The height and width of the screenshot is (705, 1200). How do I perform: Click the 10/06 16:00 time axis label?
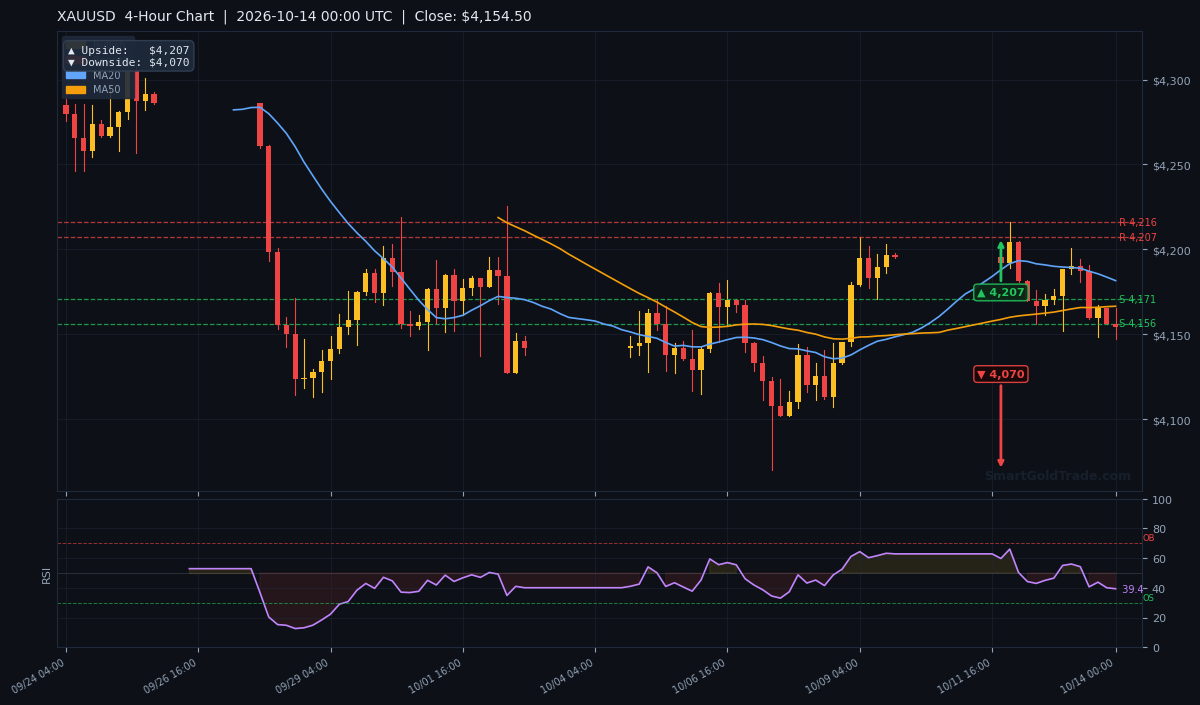click(700, 676)
